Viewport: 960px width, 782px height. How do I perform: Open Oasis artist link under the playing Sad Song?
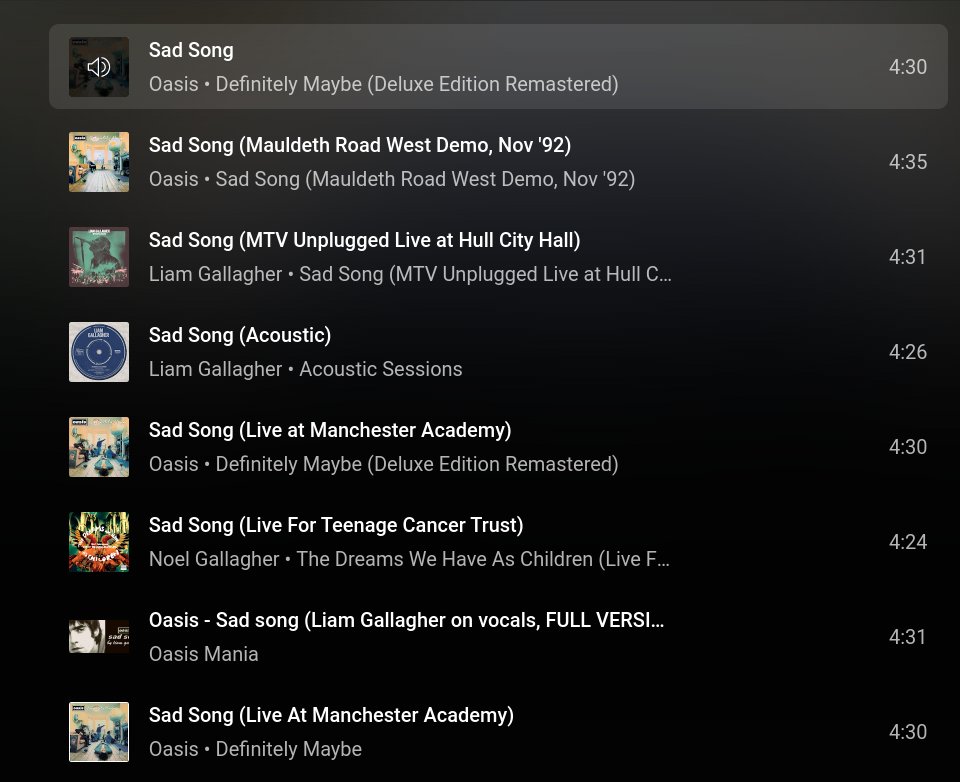tap(174, 84)
